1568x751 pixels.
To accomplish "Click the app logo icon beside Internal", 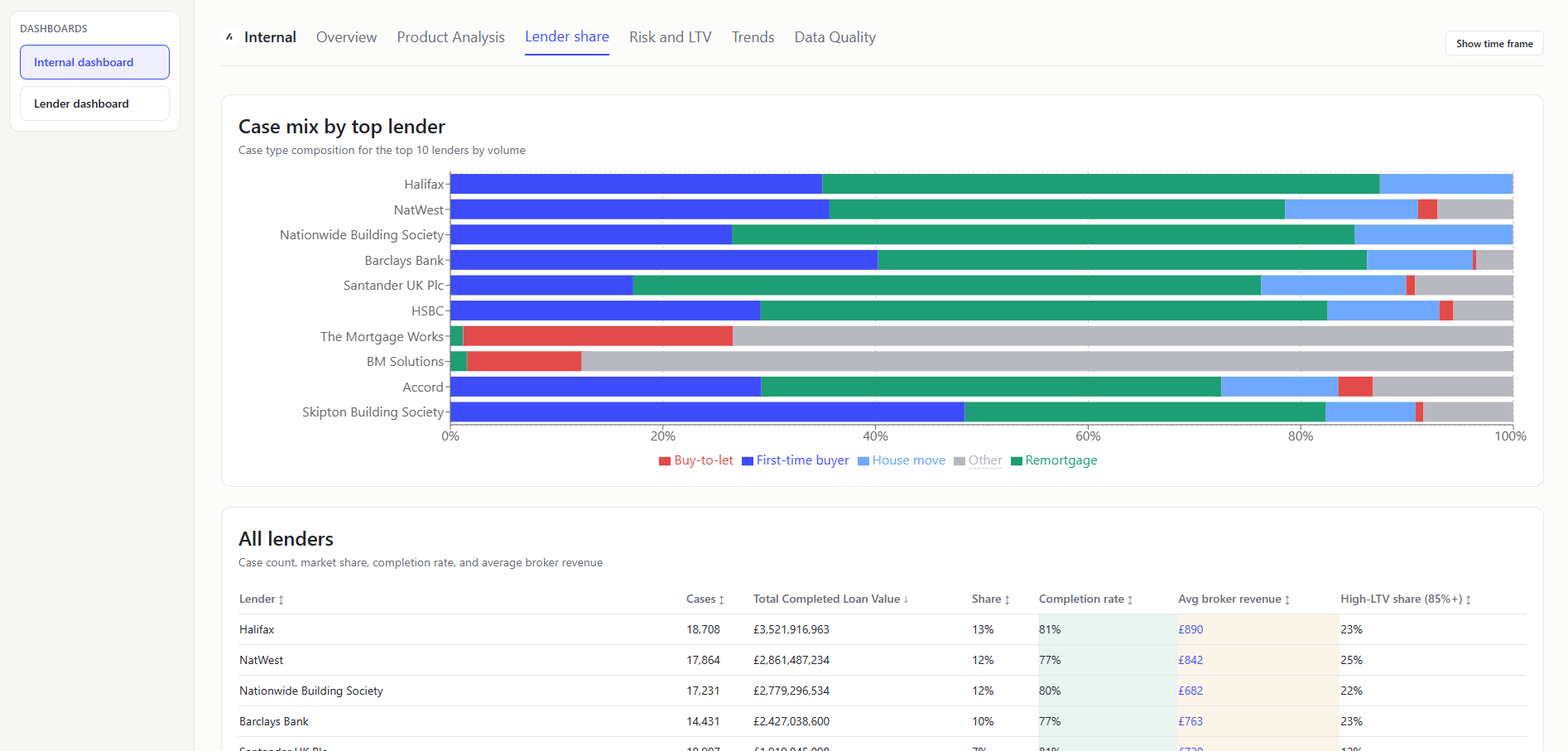I will tap(228, 36).
